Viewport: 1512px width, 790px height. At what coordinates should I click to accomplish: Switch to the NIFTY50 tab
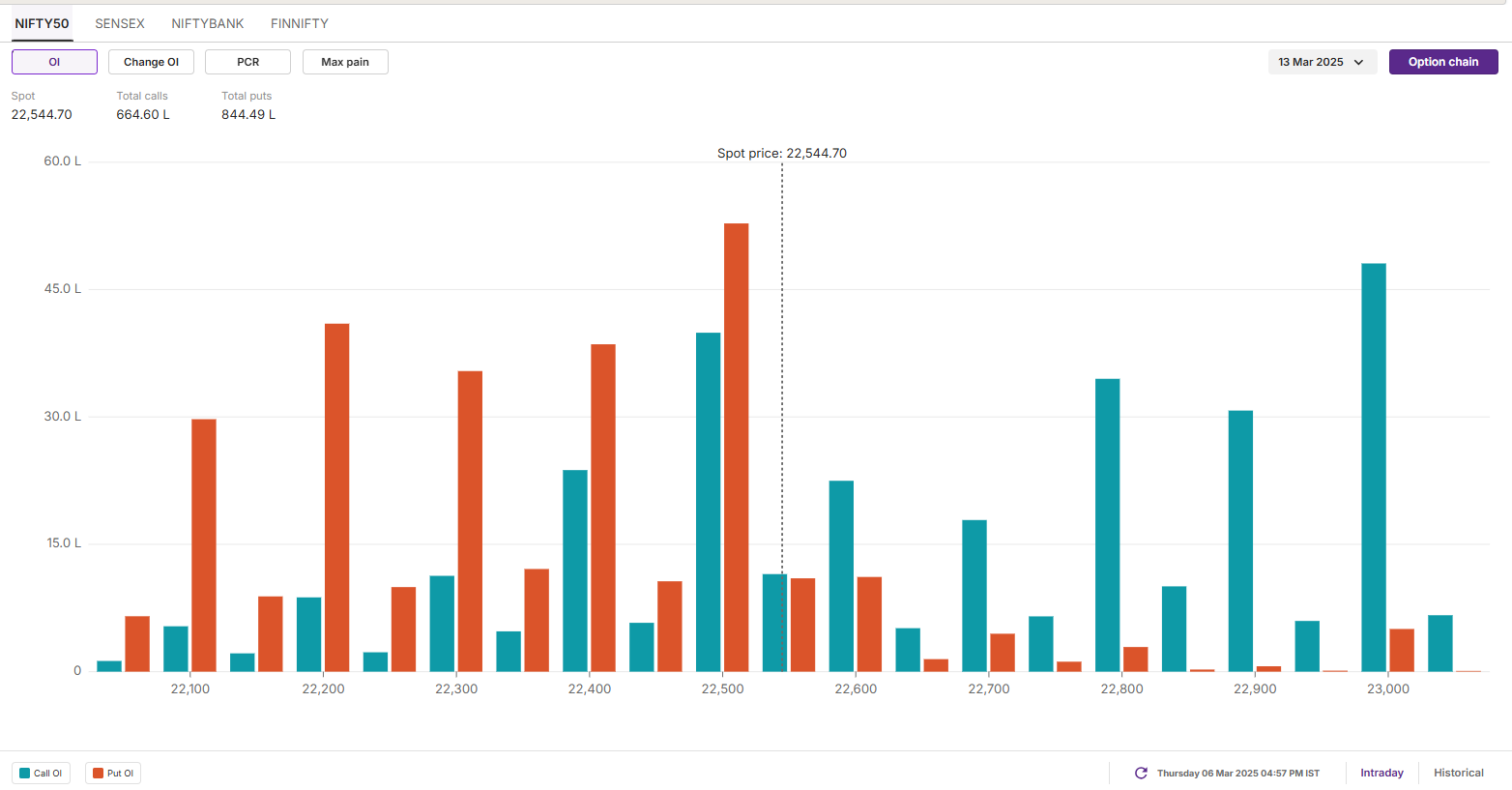[42, 23]
